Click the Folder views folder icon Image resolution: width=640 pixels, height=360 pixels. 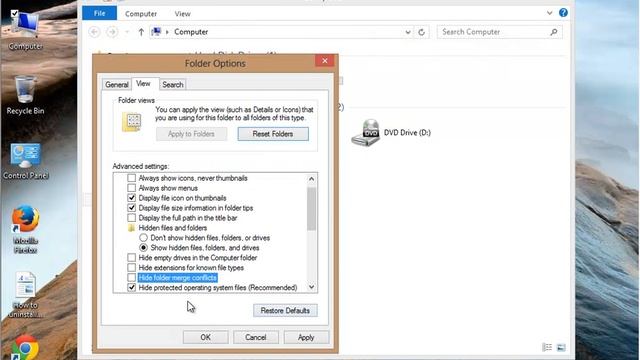pos(132,122)
